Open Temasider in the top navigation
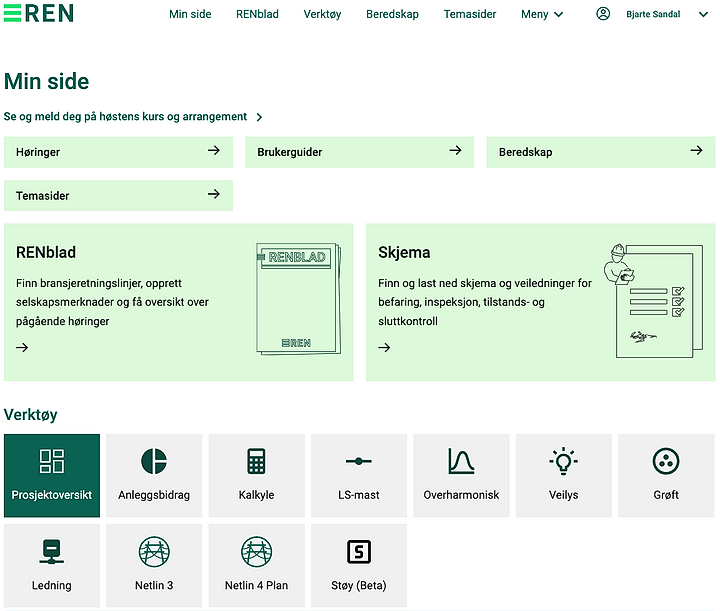The image size is (720, 611). tap(470, 14)
